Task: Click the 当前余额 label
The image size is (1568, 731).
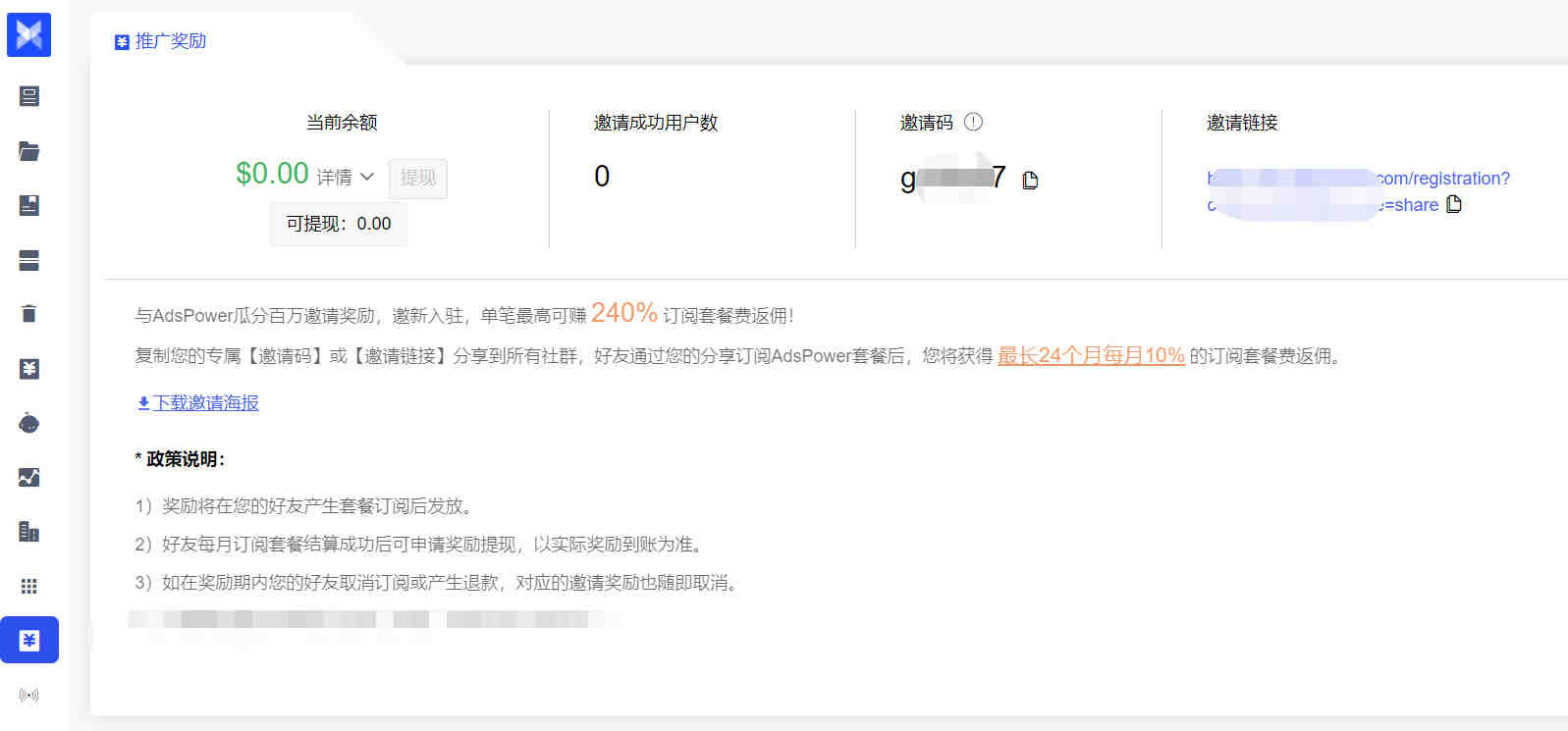Action: (342, 123)
